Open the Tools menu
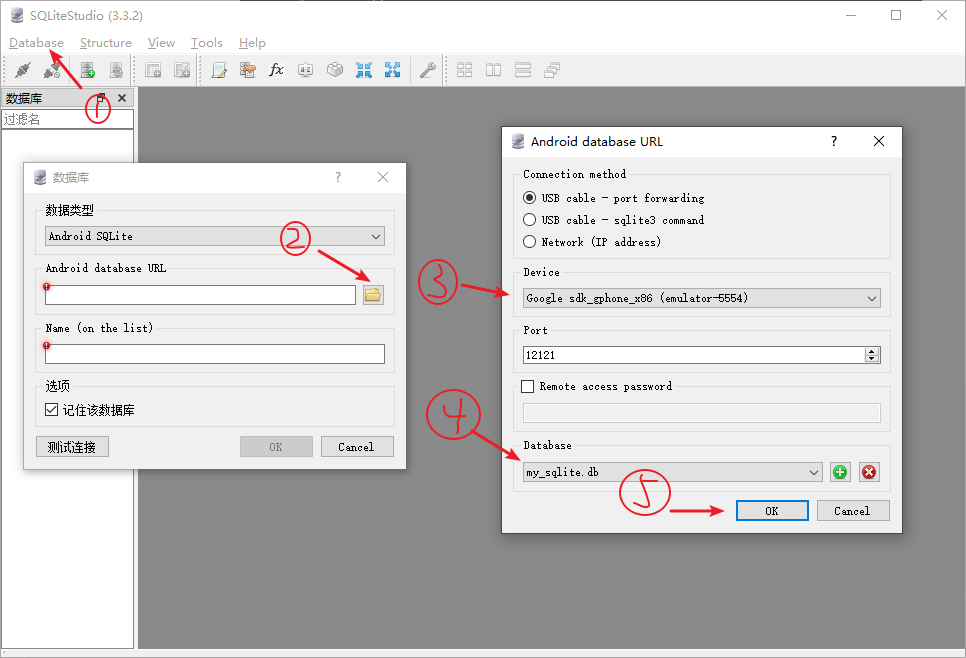The height and width of the screenshot is (658, 966). coord(206,42)
